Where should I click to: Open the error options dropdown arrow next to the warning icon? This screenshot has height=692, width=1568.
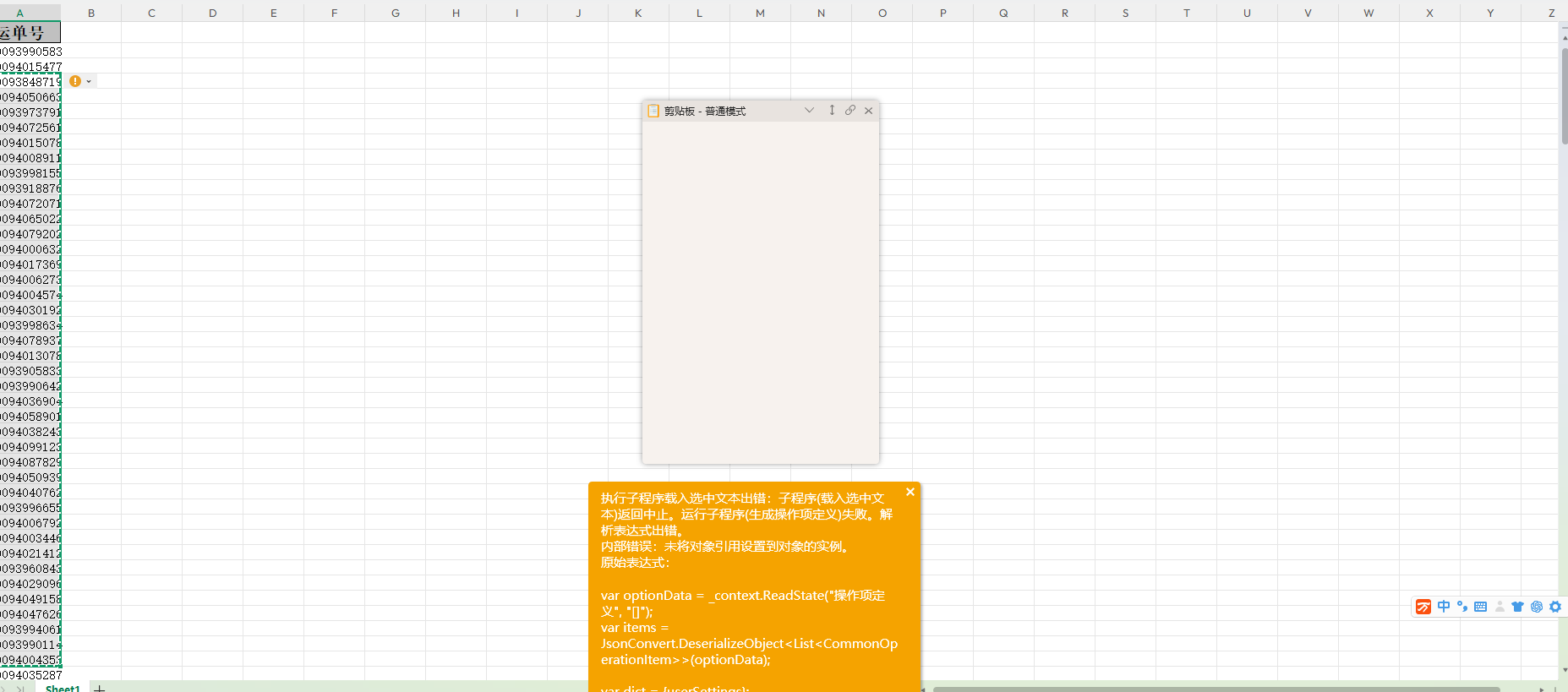tap(89, 82)
